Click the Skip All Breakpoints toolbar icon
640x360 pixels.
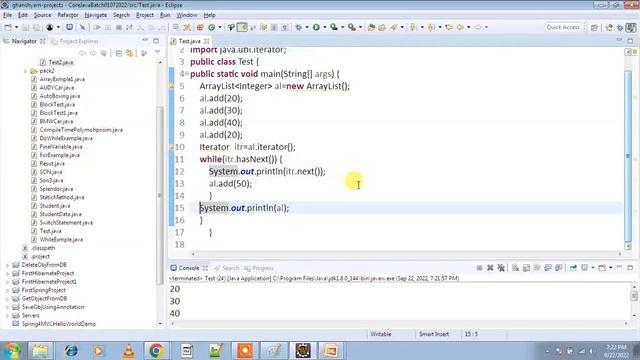[x=83, y=27]
